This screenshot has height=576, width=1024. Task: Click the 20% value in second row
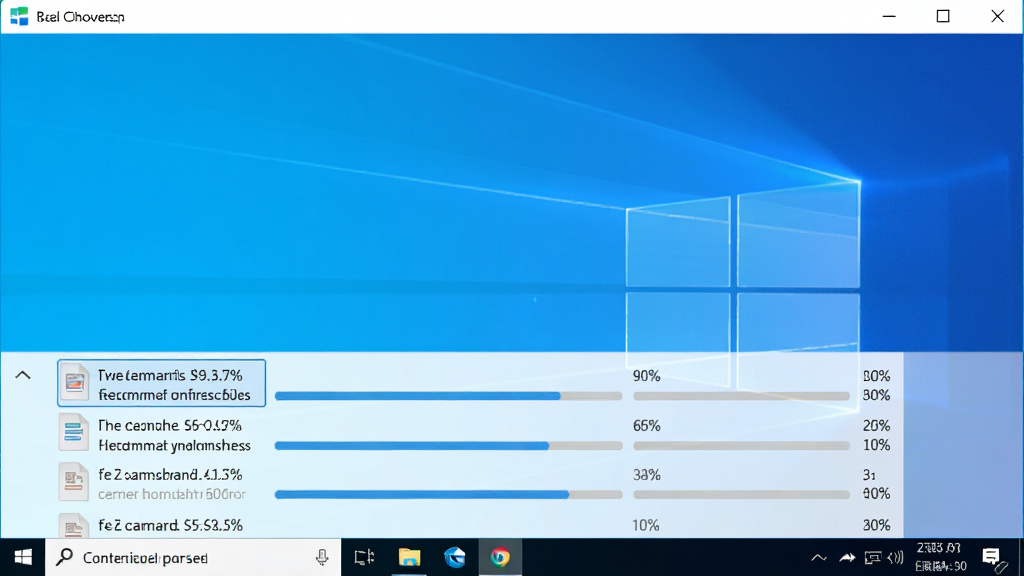(x=876, y=426)
